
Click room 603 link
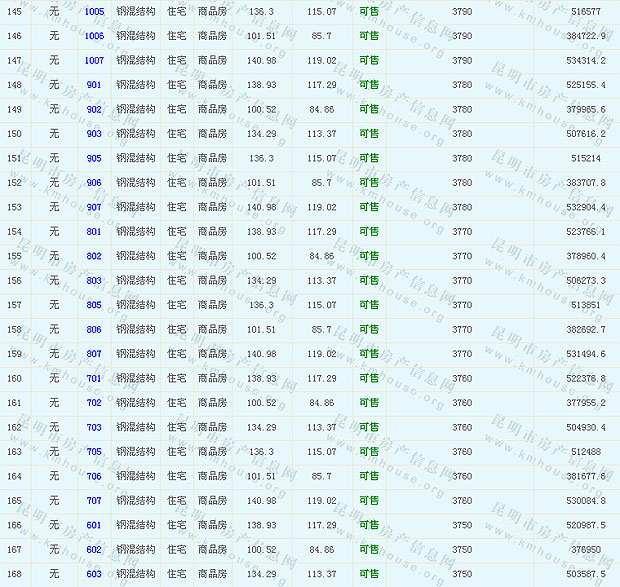pos(94,574)
